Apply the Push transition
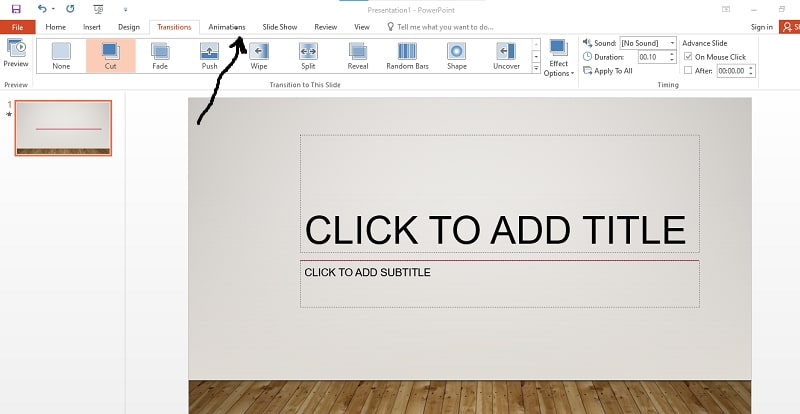The image size is (800, 414). click(209, 56)
